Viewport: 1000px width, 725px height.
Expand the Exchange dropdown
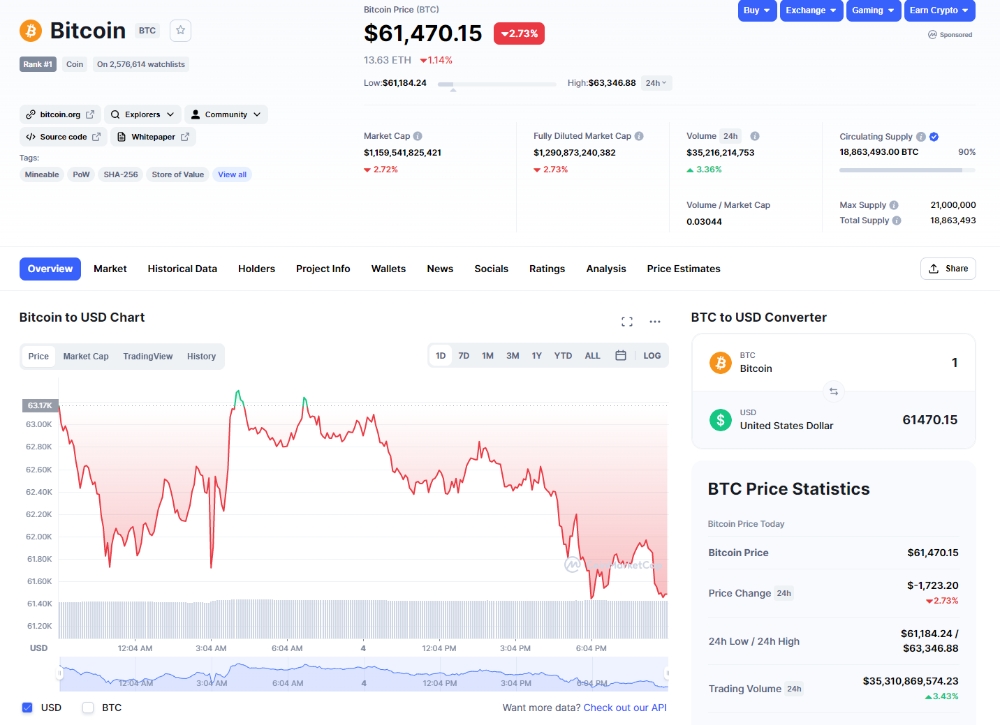pos(811,10)
